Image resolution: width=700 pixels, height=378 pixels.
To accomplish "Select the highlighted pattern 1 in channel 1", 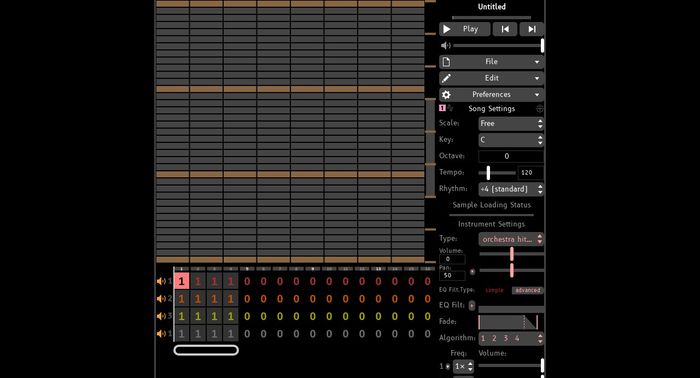I will pyautogui.click(x=181, y=281).
